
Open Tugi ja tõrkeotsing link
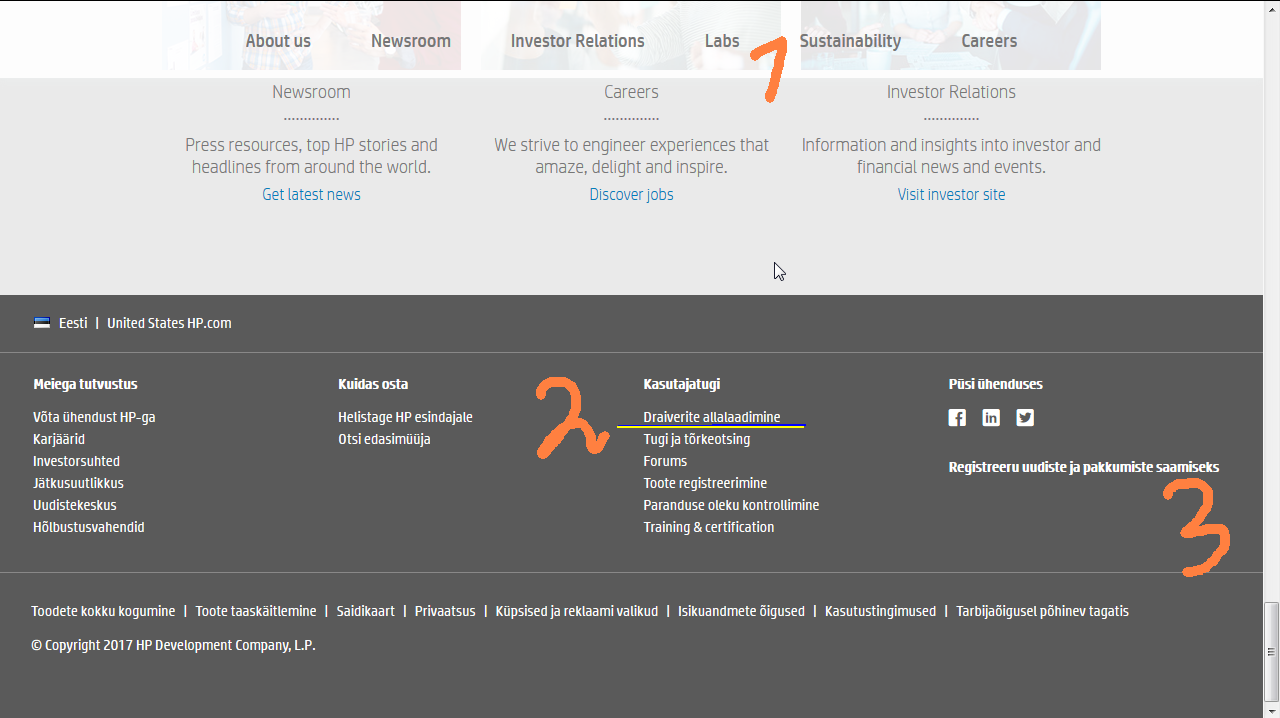(697, 439)
